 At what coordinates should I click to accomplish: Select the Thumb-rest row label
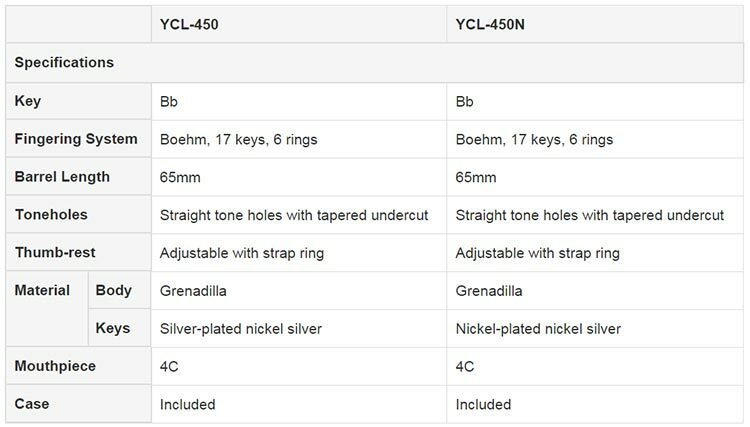[x=56, y=253]
